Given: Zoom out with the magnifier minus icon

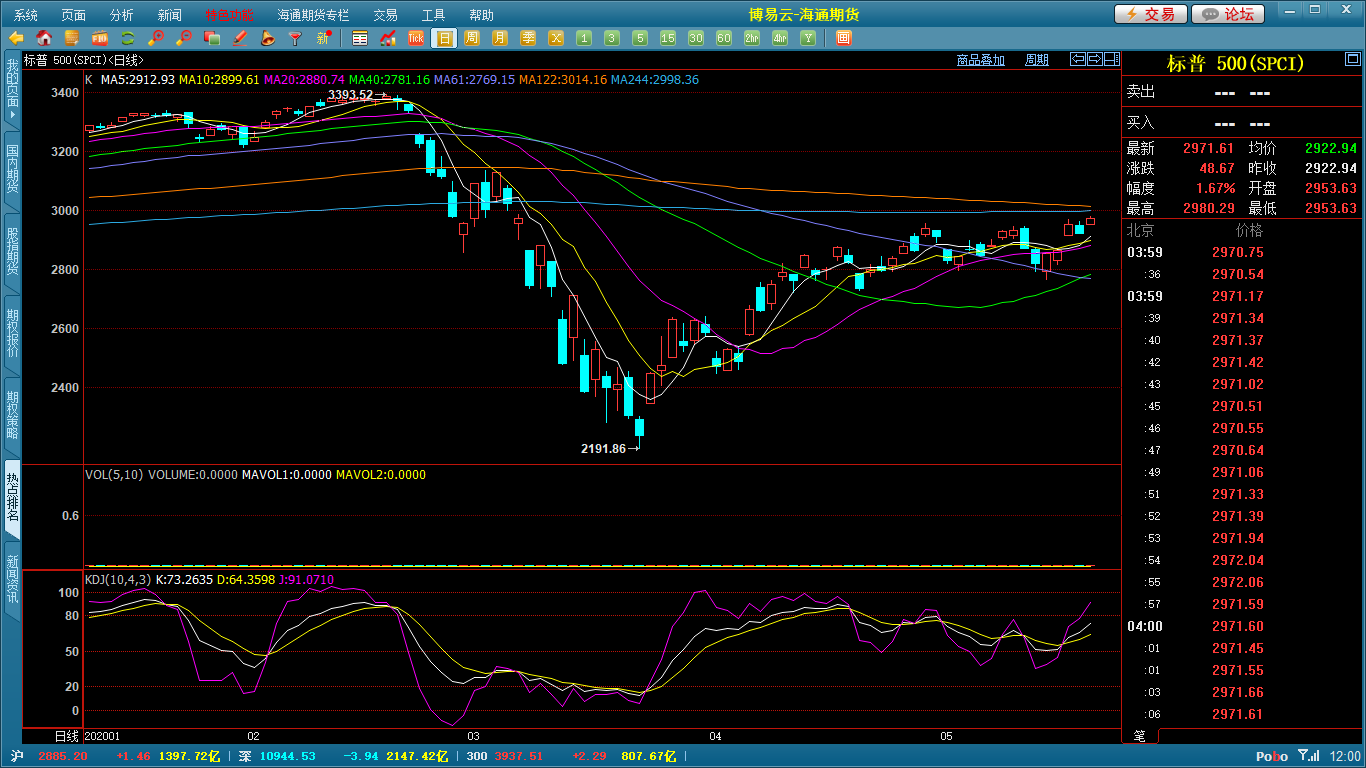Looking at the screenshot, I should pyautogui.click(x=184, y=38).
